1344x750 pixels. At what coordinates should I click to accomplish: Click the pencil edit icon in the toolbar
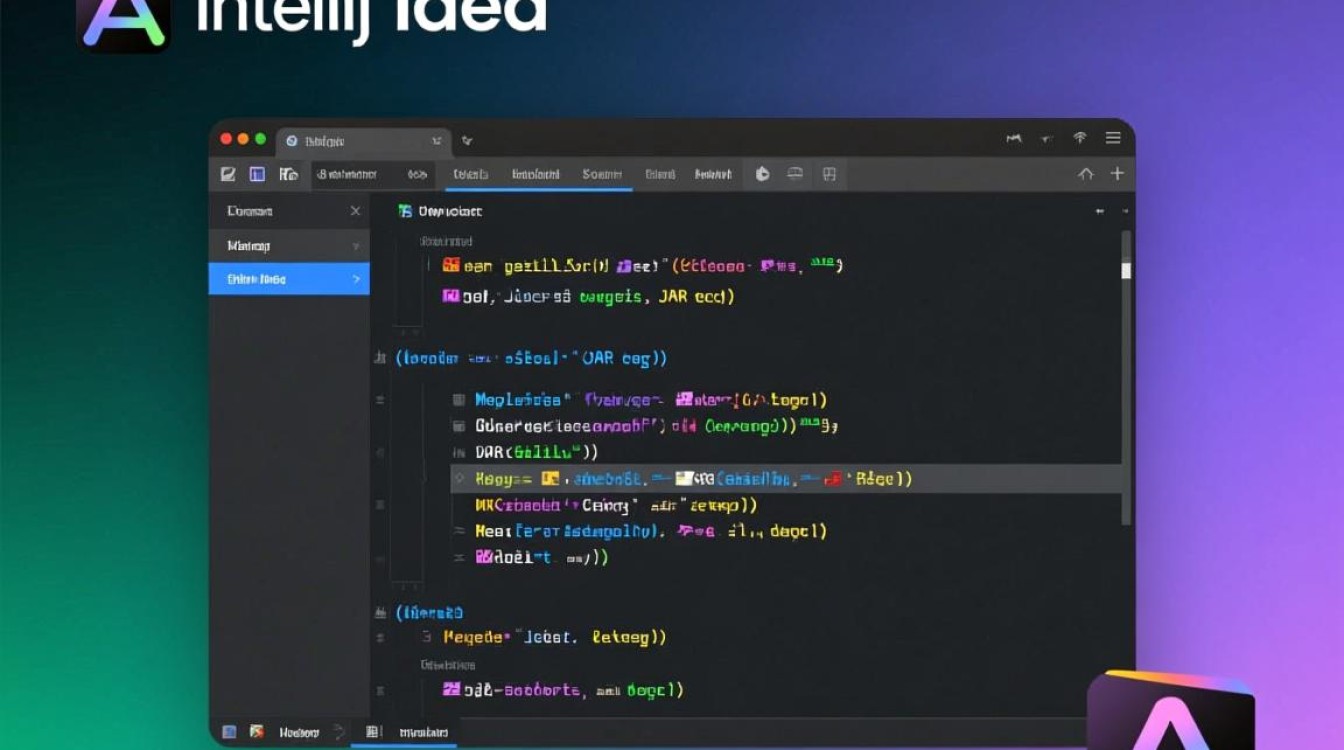pyautogui.click(x=228, y=174)
